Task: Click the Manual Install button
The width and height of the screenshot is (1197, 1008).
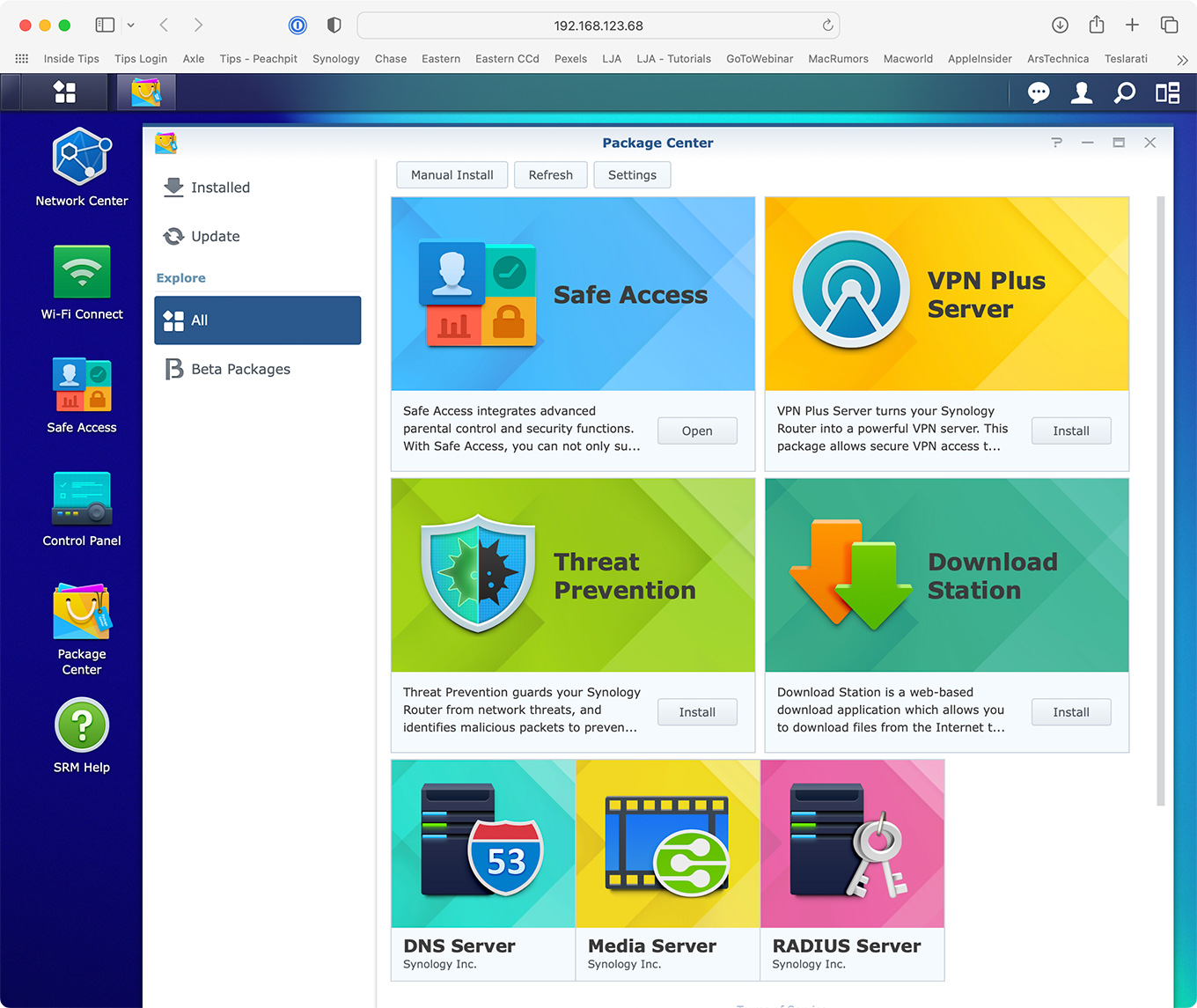Action: [452, 175]
